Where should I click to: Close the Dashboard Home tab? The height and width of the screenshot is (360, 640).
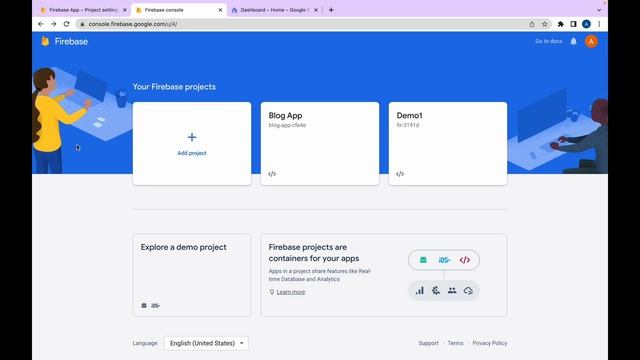(x=316, y=10)
